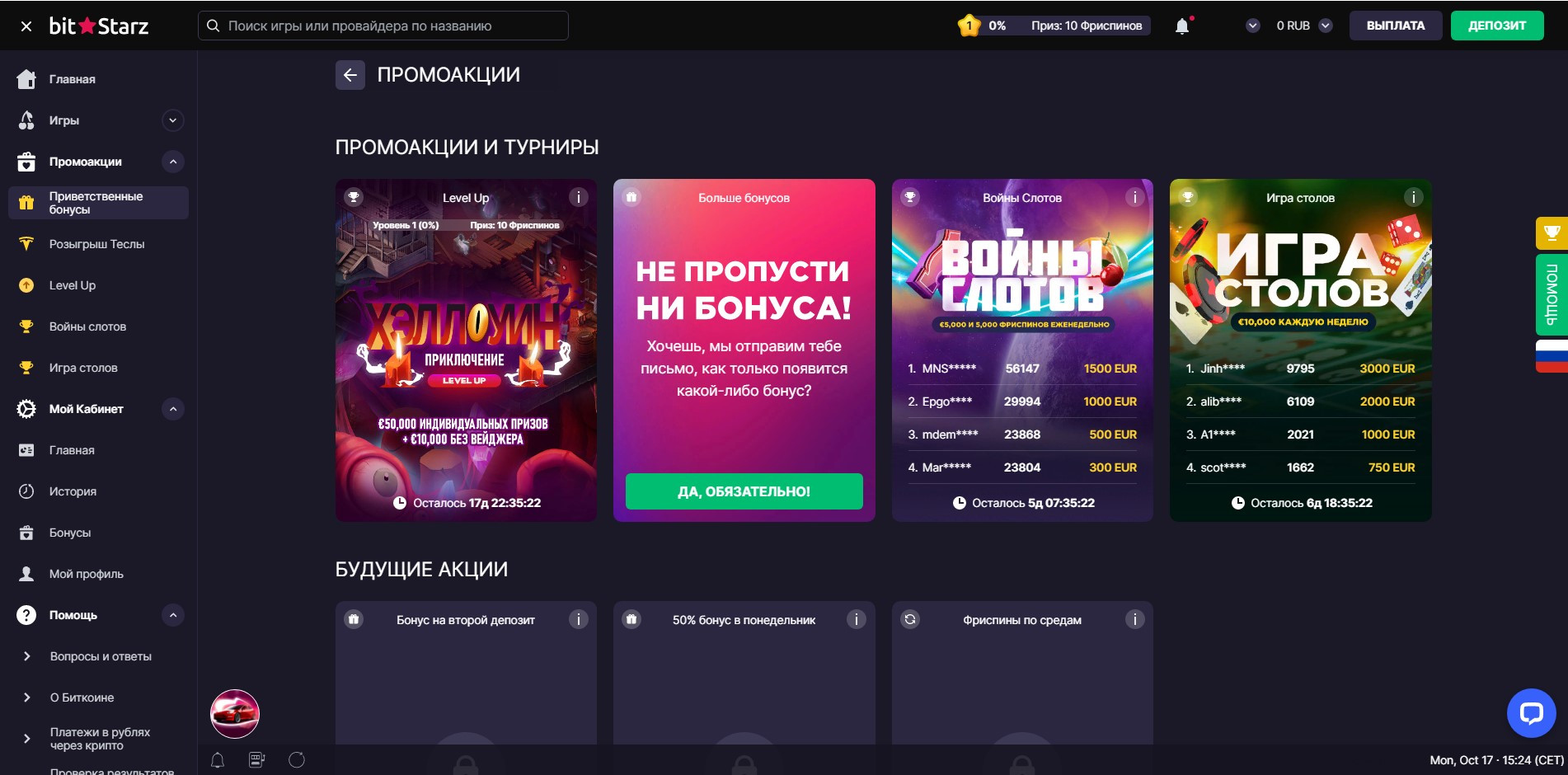
Task: Open Розыгрыш Теслы in sidebar
Action: click(97, 244)
